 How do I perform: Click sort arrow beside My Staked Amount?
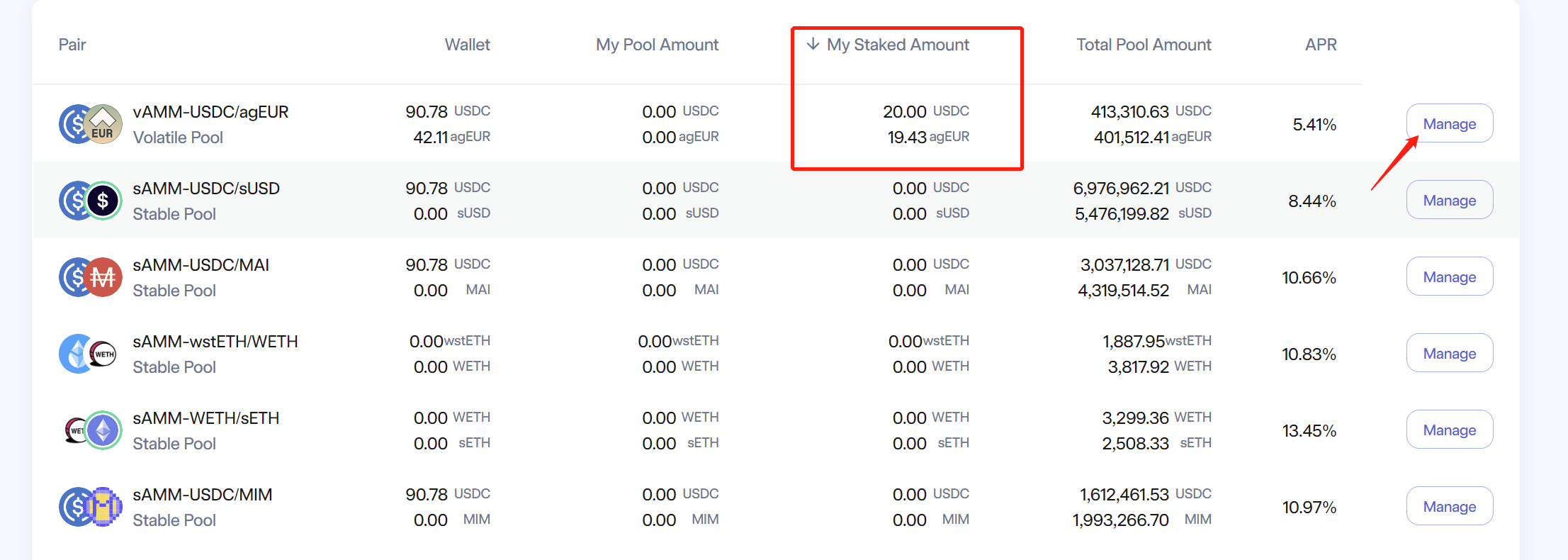point(813,44)
